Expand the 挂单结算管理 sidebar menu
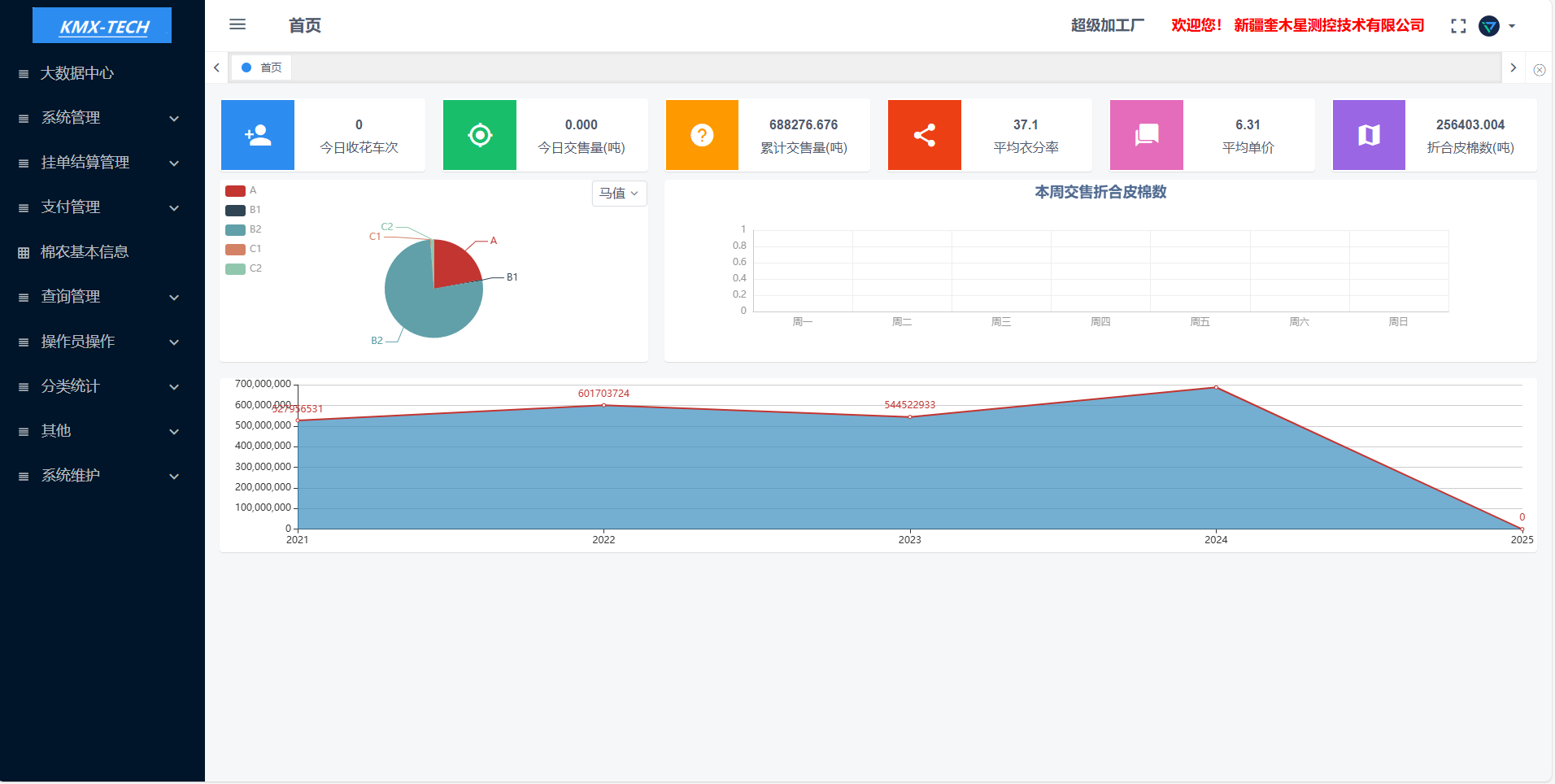Image resolution: width=1555 pixels, height=784 pixels. [102, 163]
